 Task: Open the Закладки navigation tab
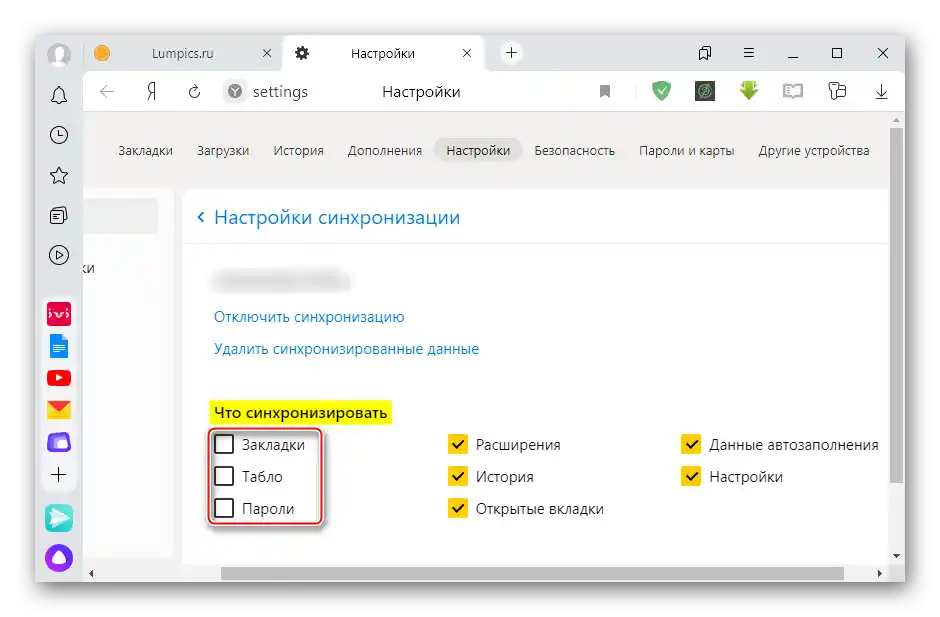tap(146, 151)
